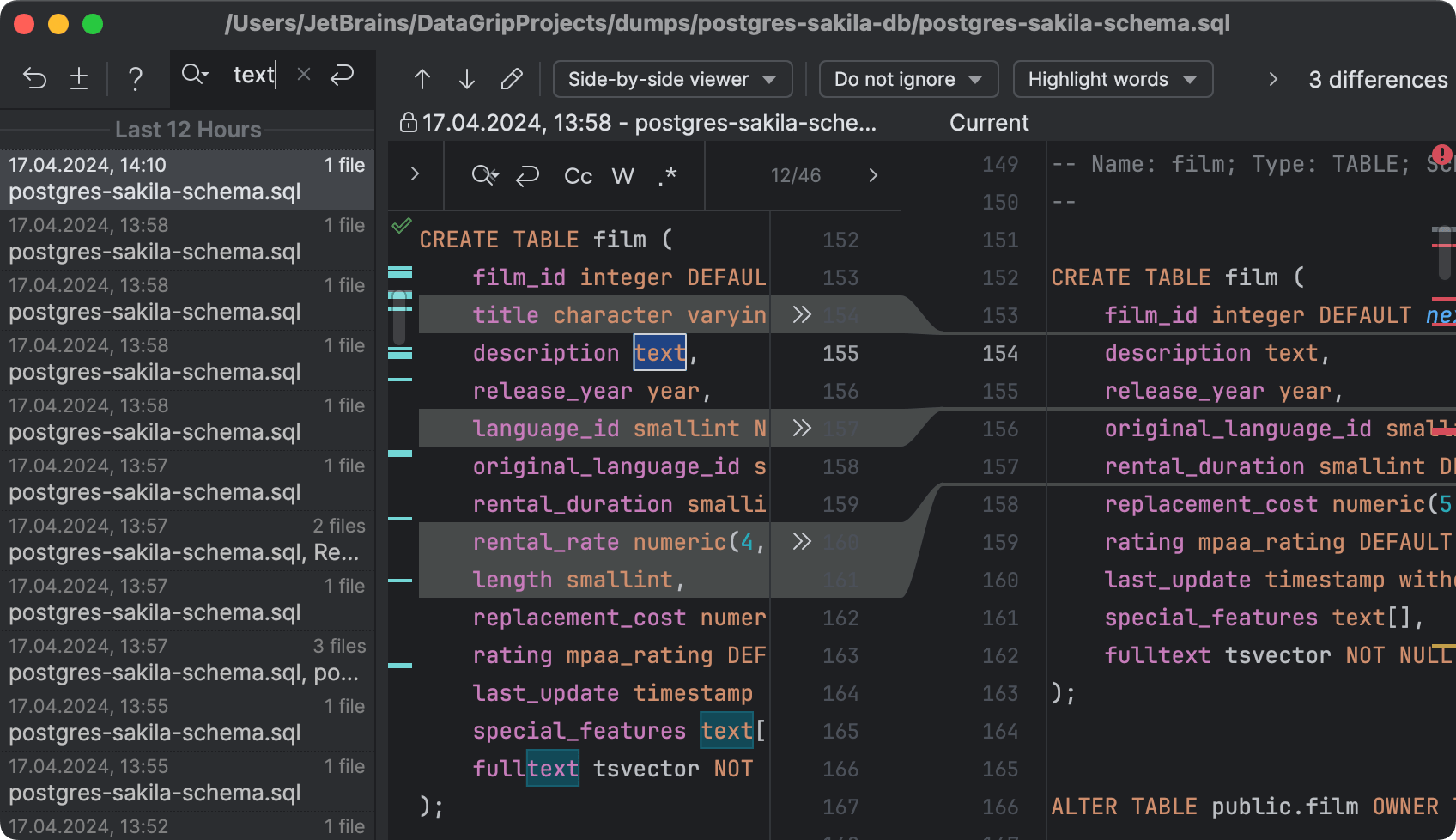The image size is (1456, 840).
Task: Click the create patch icon next to revert
Action: click(79, 78)
